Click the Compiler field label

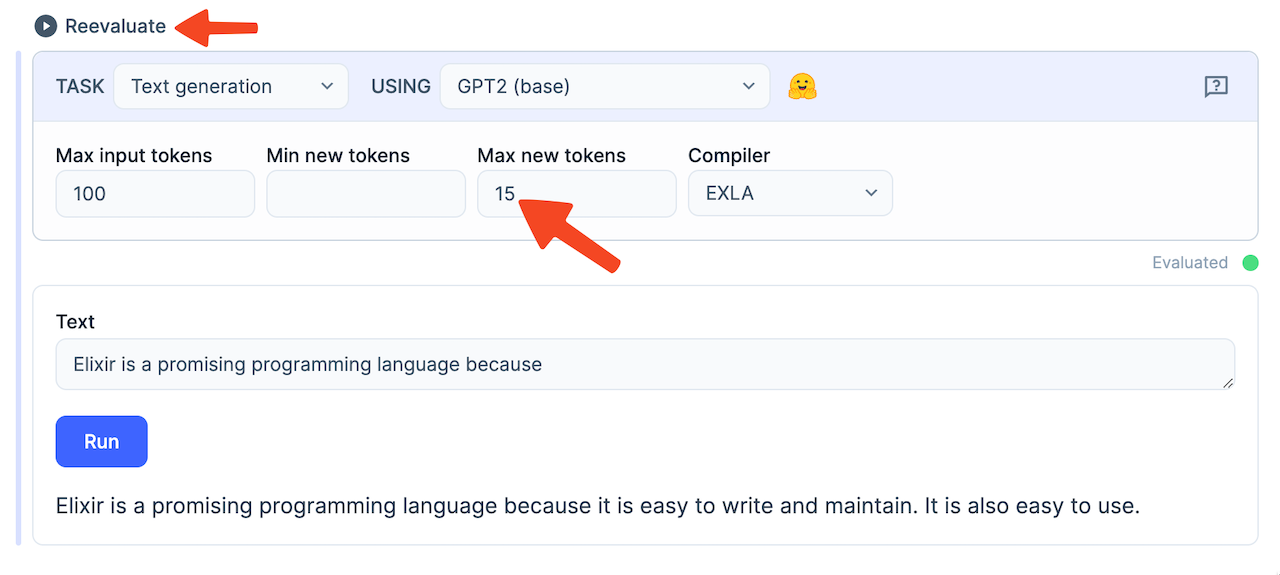pos(729,156)
